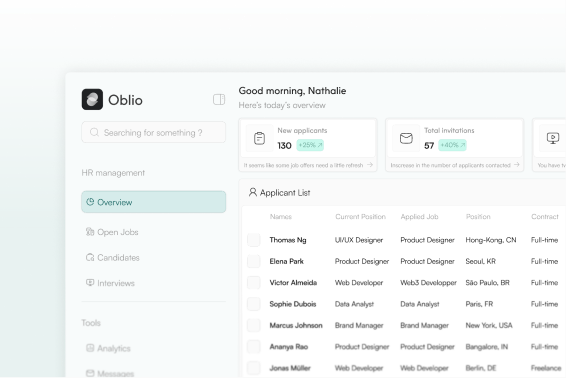The height and width of the screenshot is (378, 566).
Task: Click the Current Position column header
Action: (360, 217)
